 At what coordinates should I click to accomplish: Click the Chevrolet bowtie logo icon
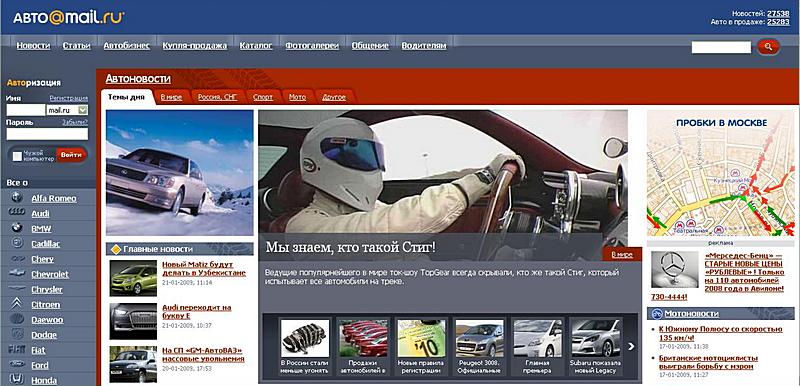coord(17,273)
